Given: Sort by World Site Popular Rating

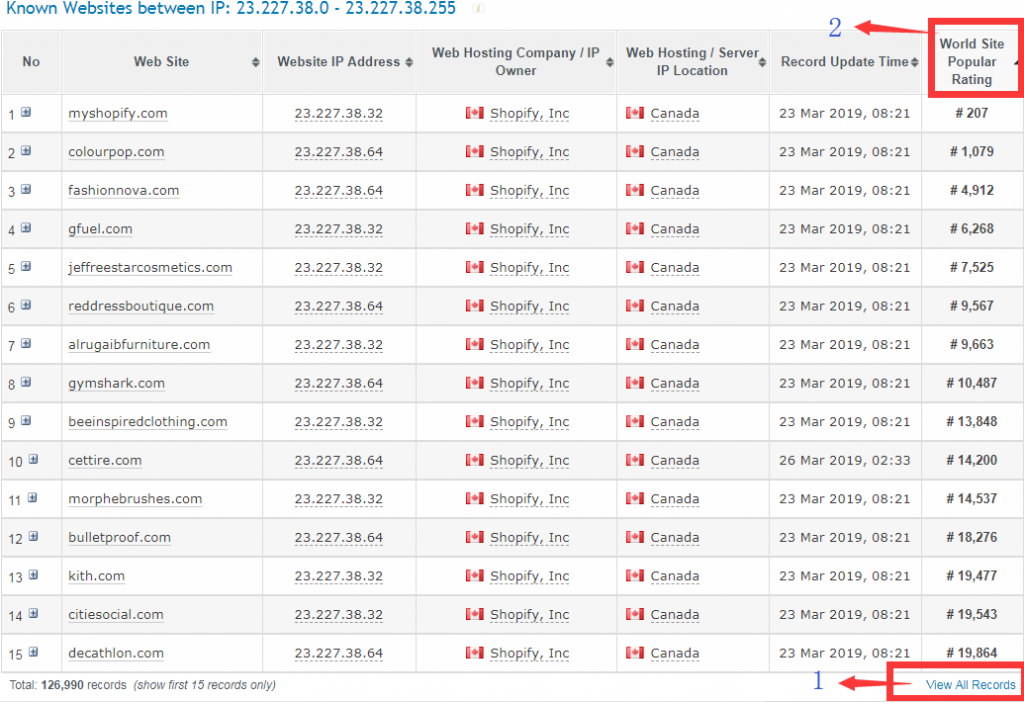Looking at the screenshot, I should click(972, 61).
